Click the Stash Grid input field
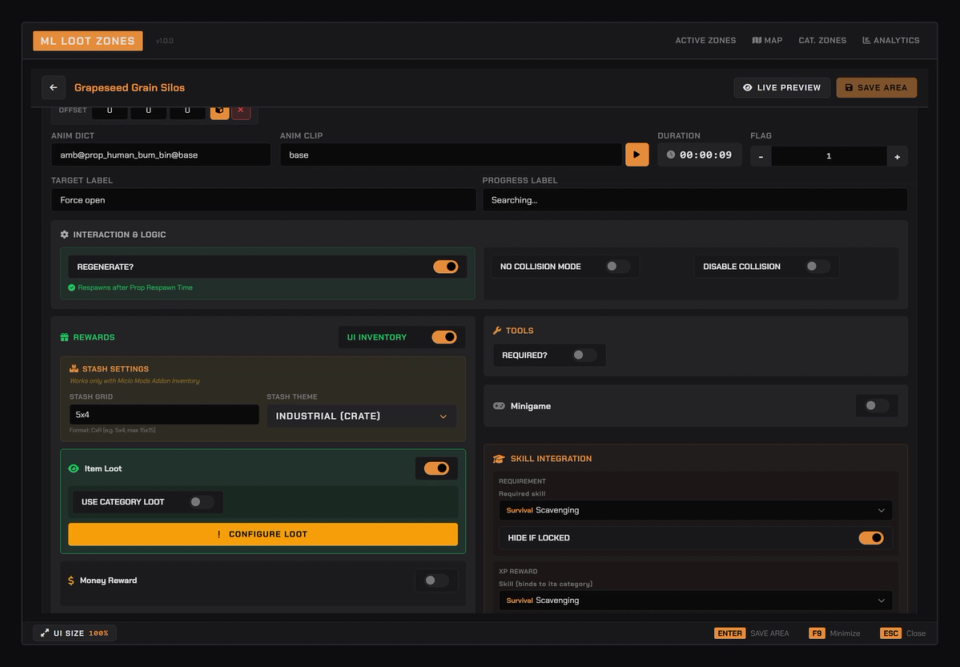This screenshot has width=960, height=667. [164, 415]
